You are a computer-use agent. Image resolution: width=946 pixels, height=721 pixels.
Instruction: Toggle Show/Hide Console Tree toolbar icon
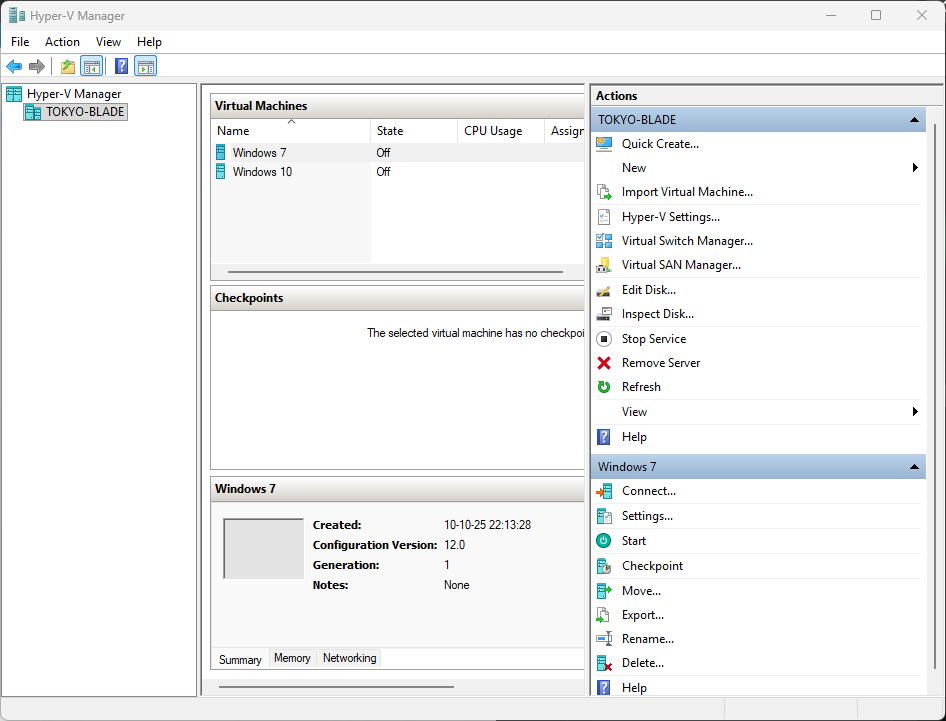coord(92,66)
